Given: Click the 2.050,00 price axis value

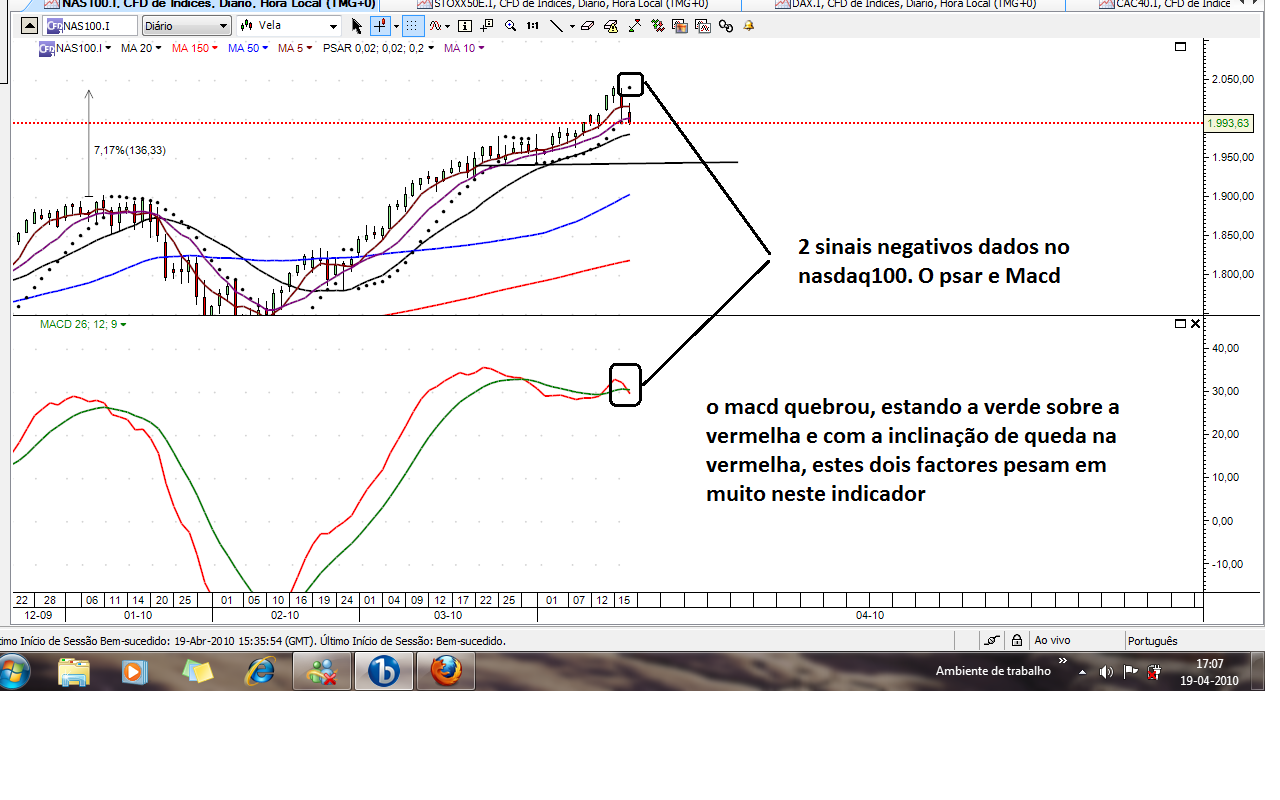Looking at the screenshot, I should [x=1234, y=79].
